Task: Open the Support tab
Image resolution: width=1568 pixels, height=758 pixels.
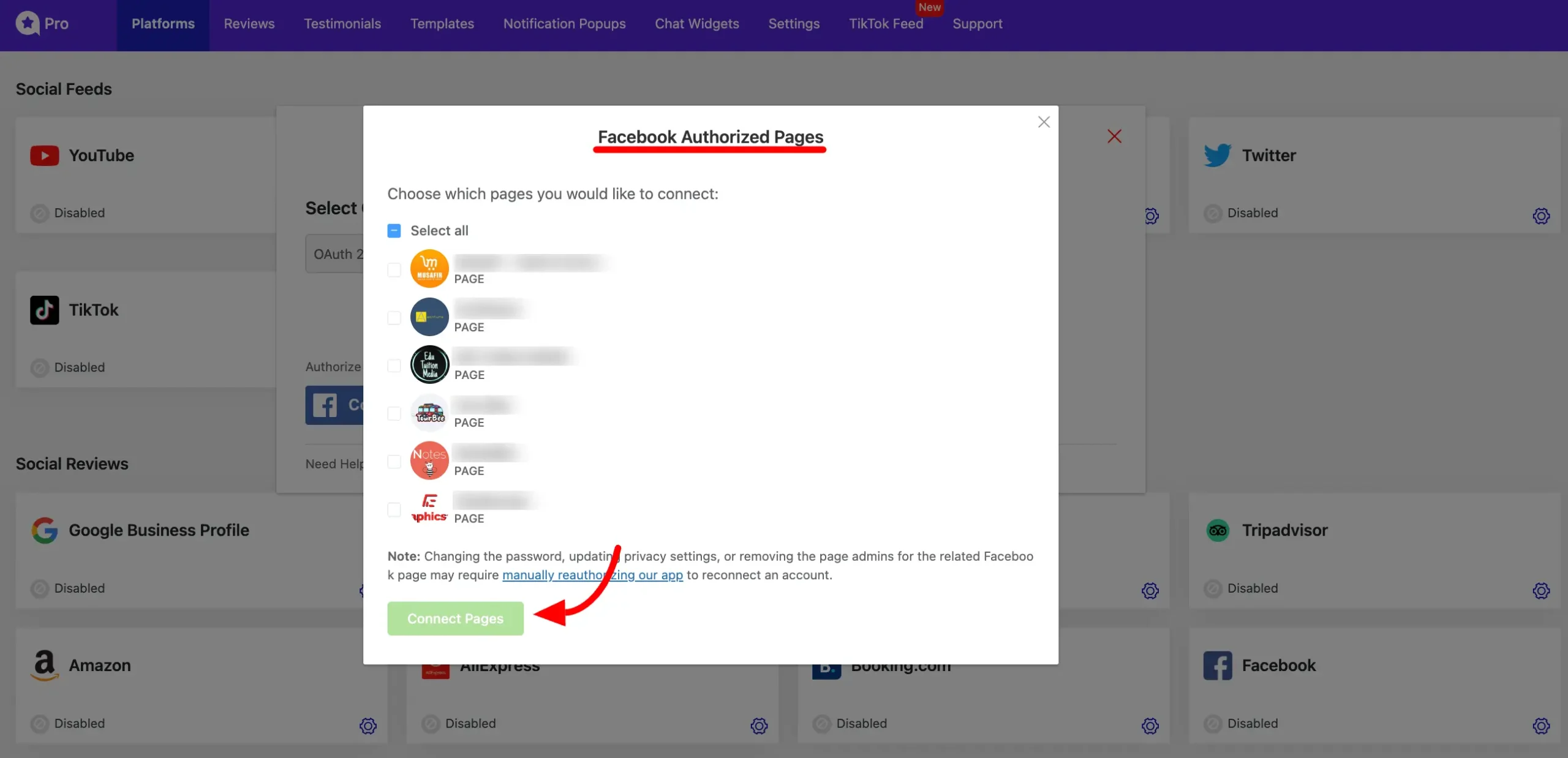Action: point(977,24)
